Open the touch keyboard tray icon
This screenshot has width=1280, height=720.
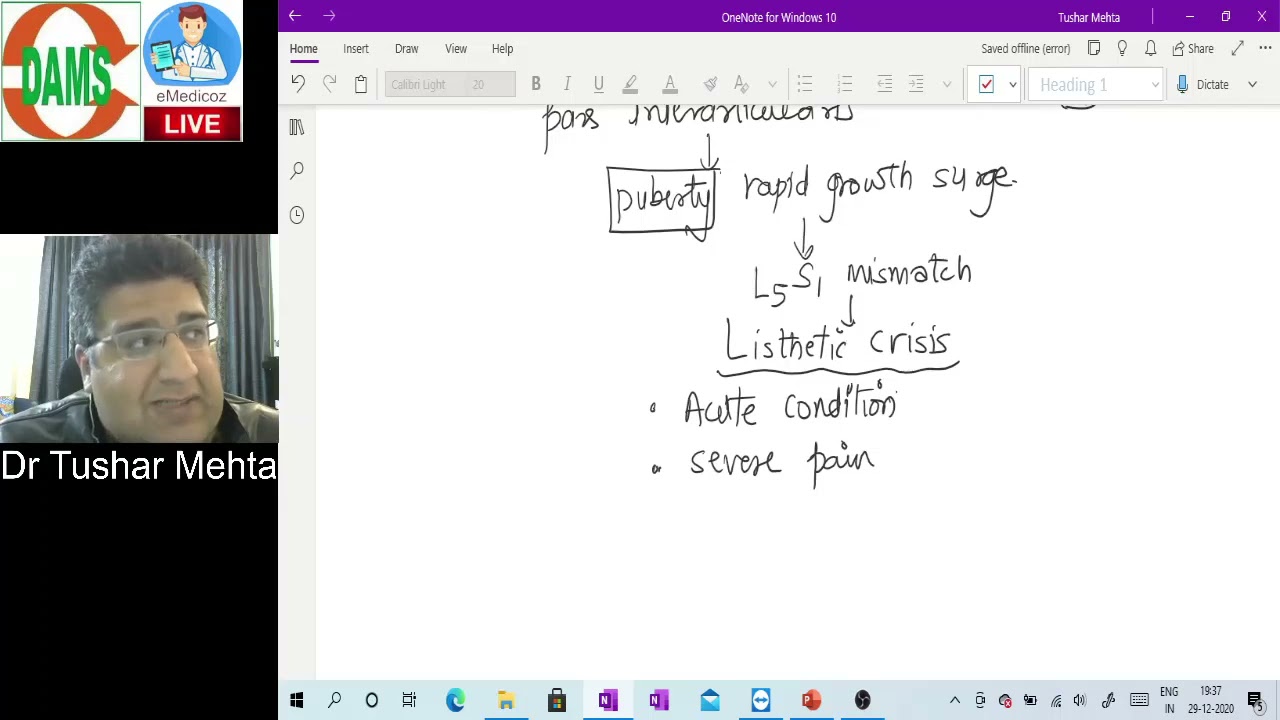tap(1139, 701)
